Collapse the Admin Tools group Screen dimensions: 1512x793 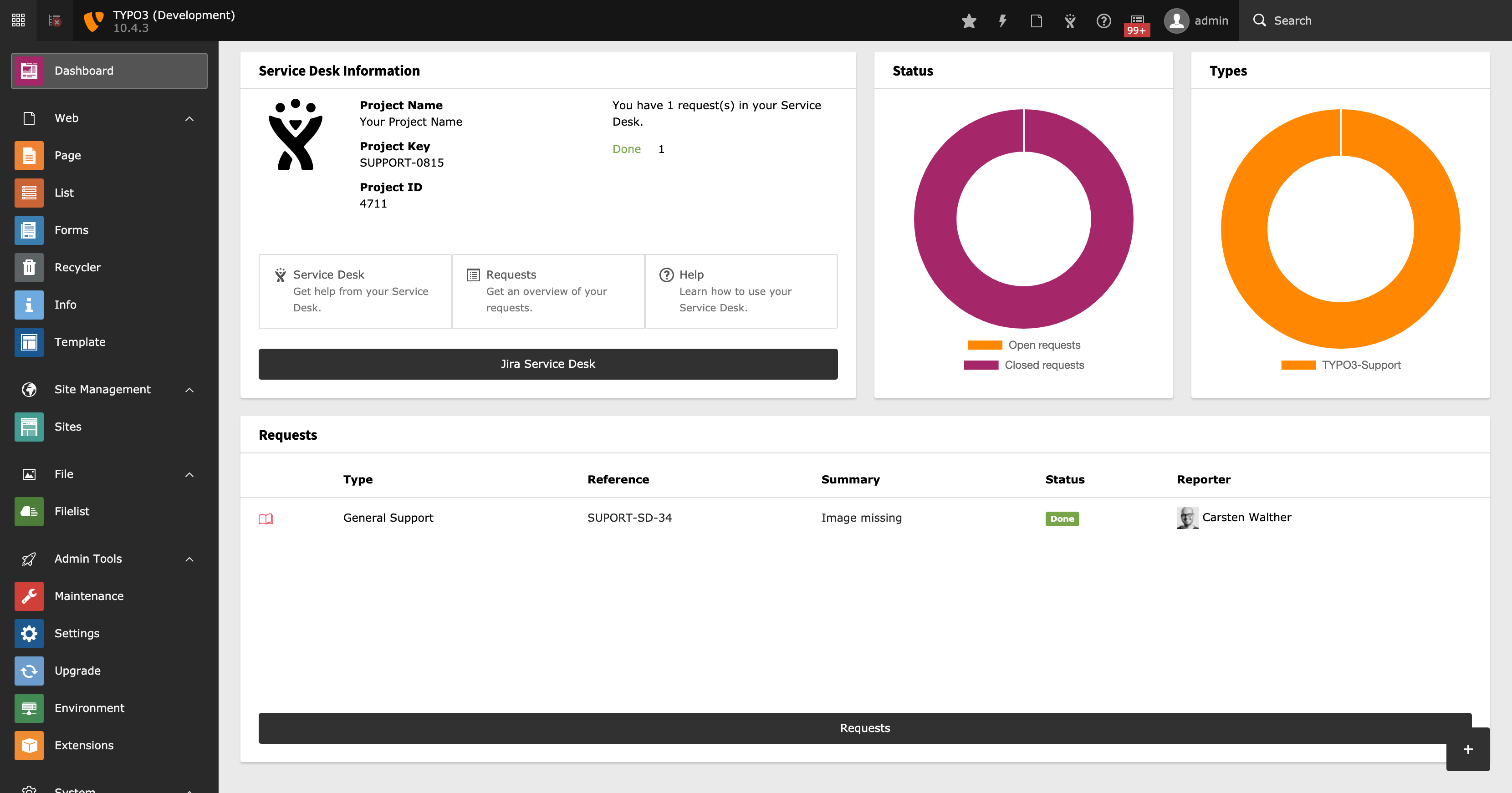click(189, 559)
